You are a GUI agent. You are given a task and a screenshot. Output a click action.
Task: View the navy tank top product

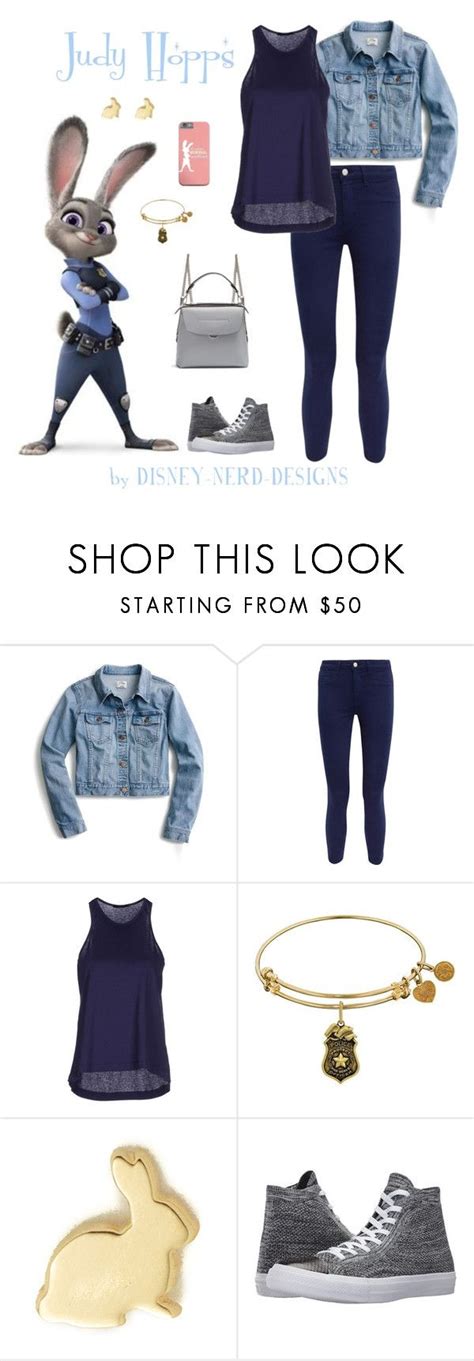118,1001
